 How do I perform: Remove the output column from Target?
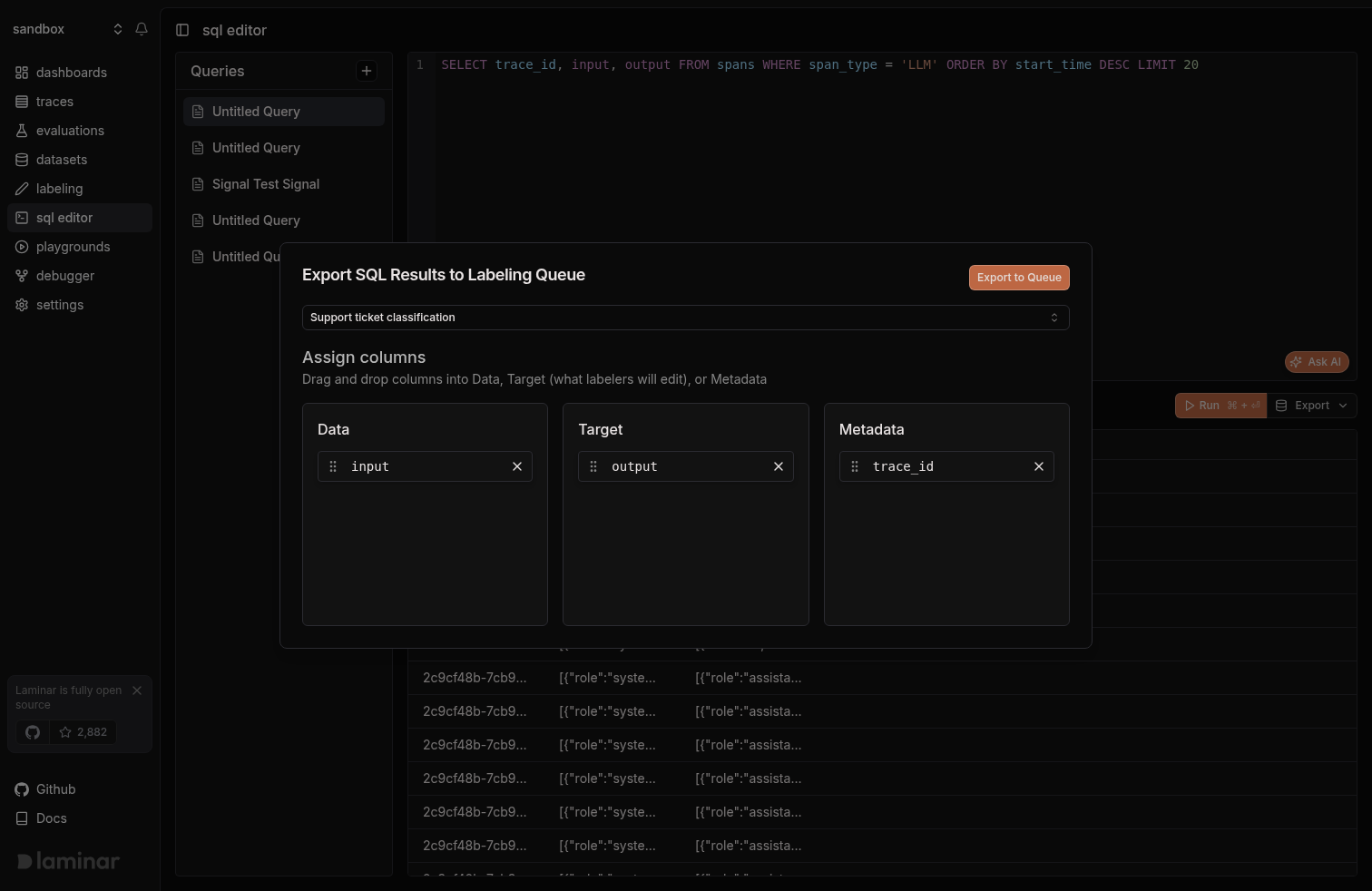[x=778, y=466]
